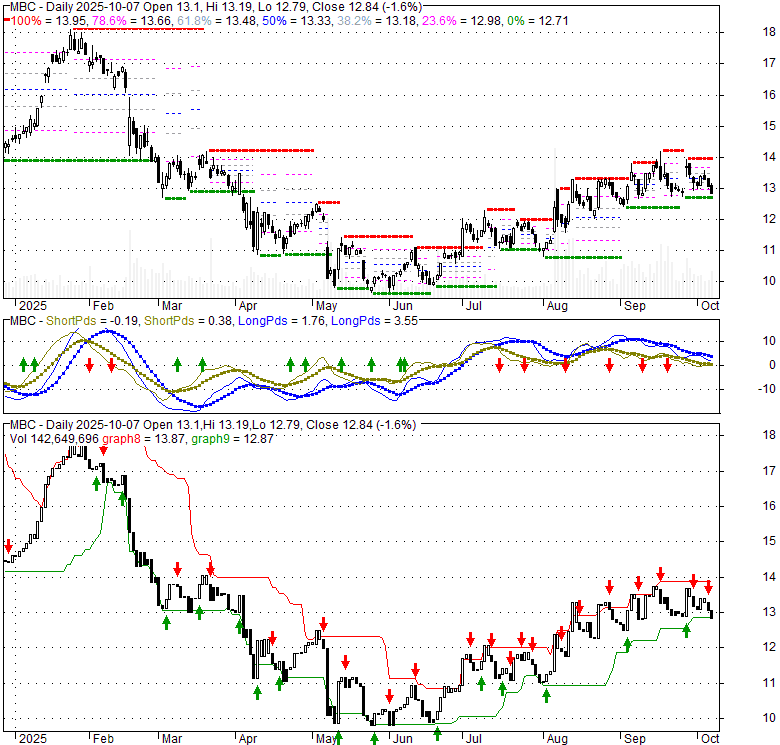Click price level 15 on bottom chart axis
Image resolution: width=780 pixels, height=745 pixels.
769,541
